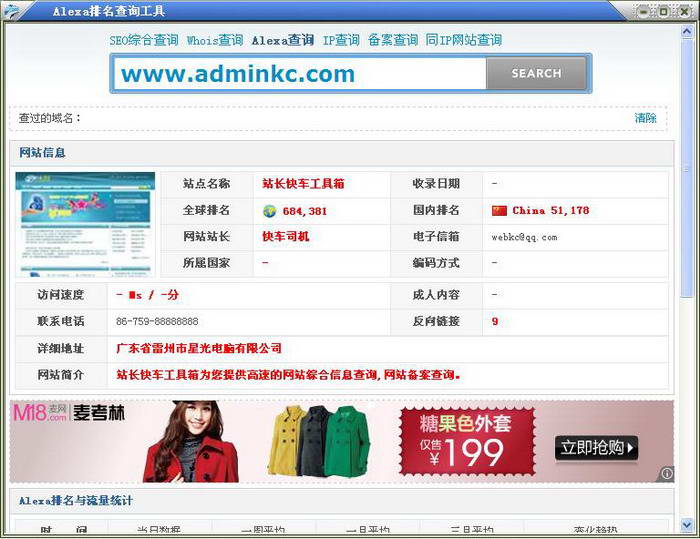Click the Alexa排名与流量统计 section header
The width and height of the screenshot is (700, 539).
[76, 501]
